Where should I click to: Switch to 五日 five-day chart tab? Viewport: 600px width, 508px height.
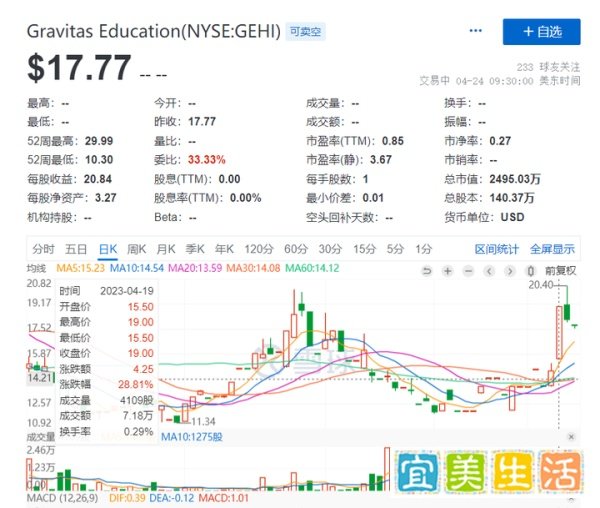pos(76,249)
